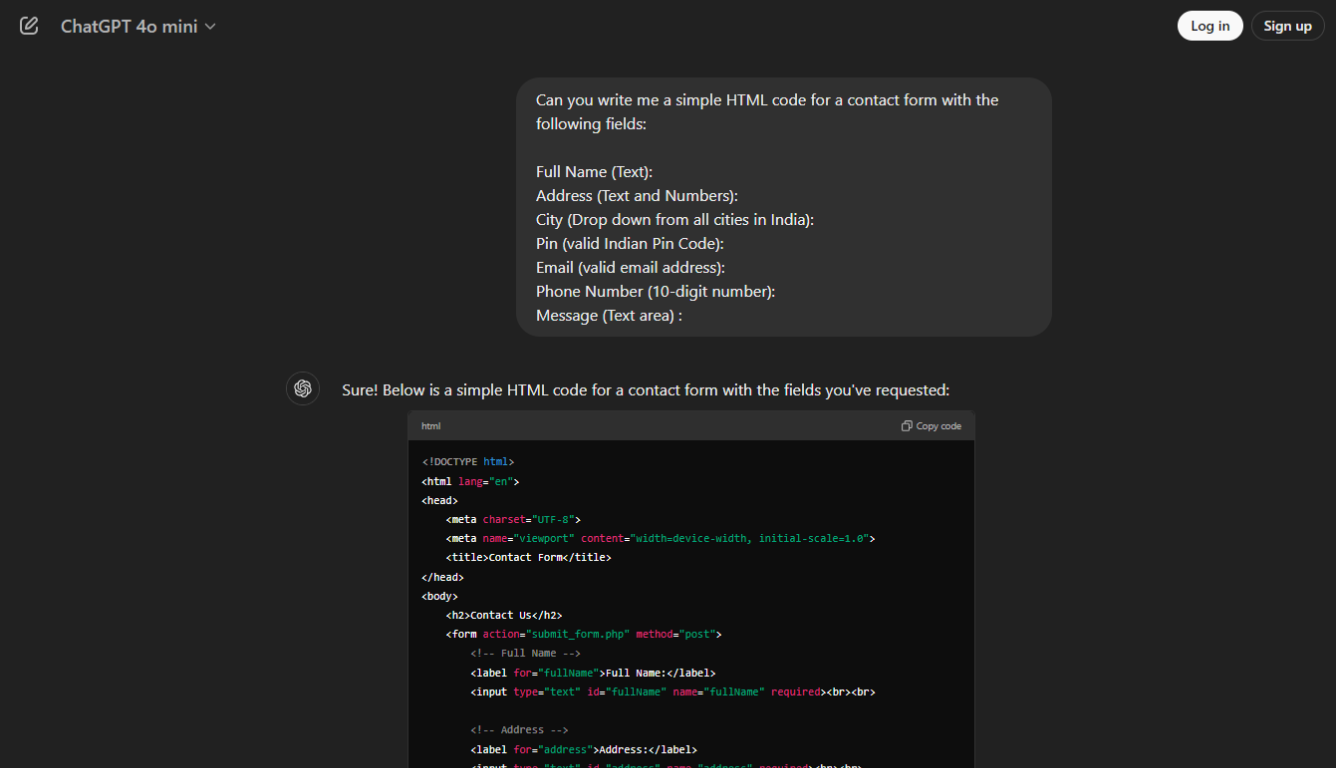Click the meta charset="UTF-8" code line
The width and height of the screenshot is (1336, 768).
[514, 520]
